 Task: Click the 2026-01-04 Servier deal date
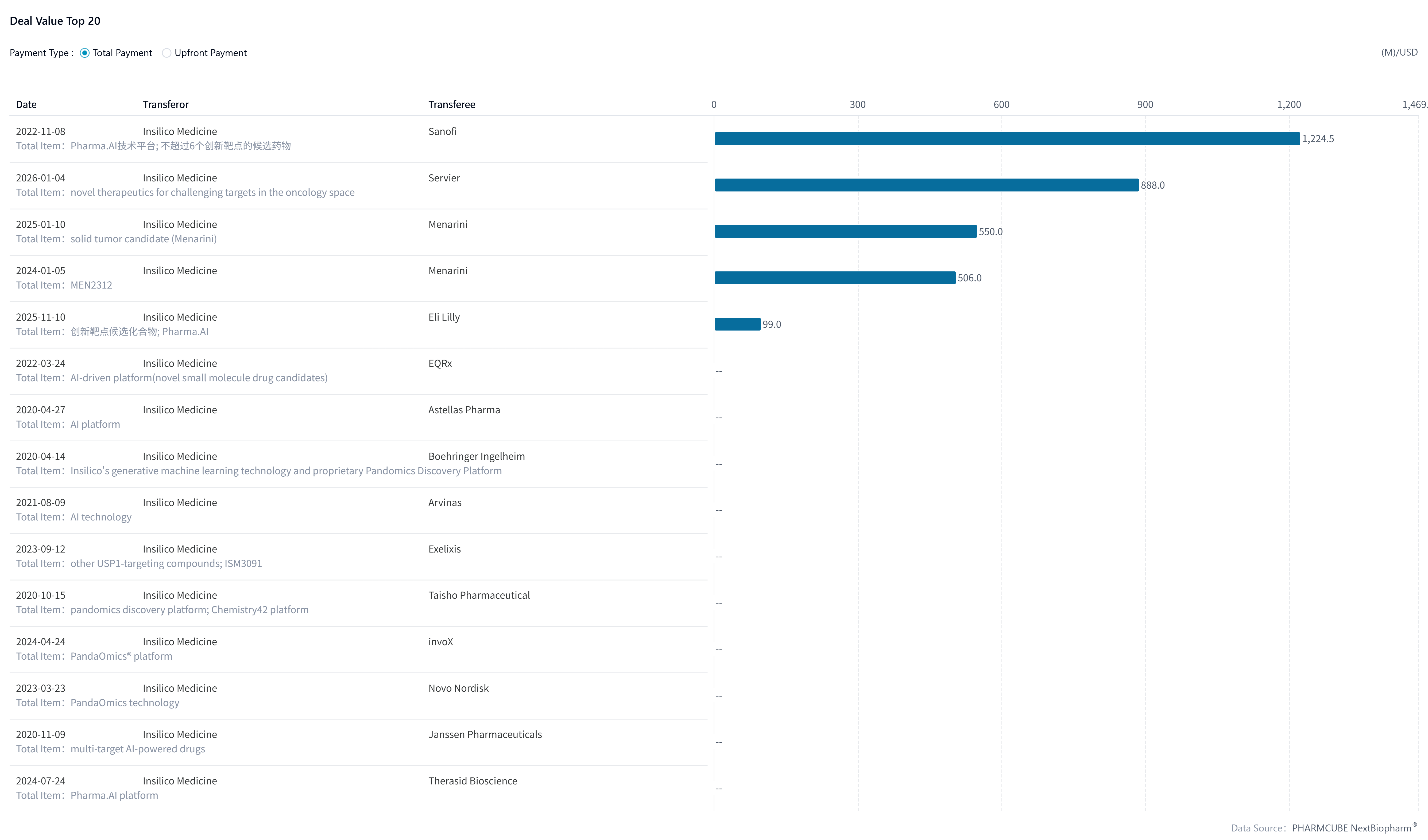click(x=40, y=178)
